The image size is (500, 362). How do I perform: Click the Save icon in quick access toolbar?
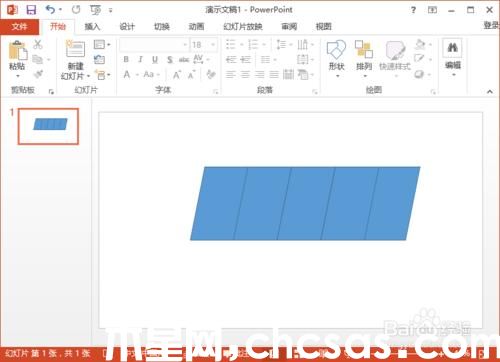31,10
